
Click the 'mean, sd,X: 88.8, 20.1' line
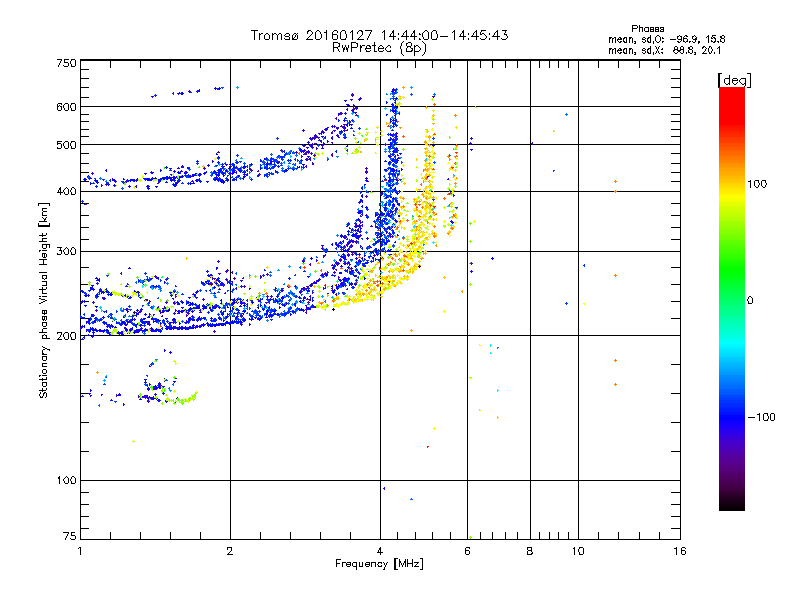664,51
